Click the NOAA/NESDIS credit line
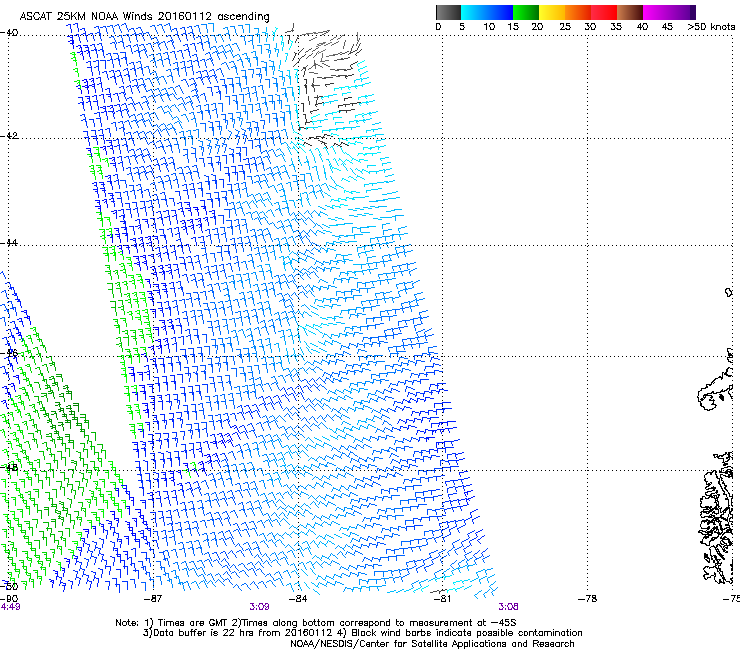The width and height of the screenshot is (740, 650). click(432, 644)
